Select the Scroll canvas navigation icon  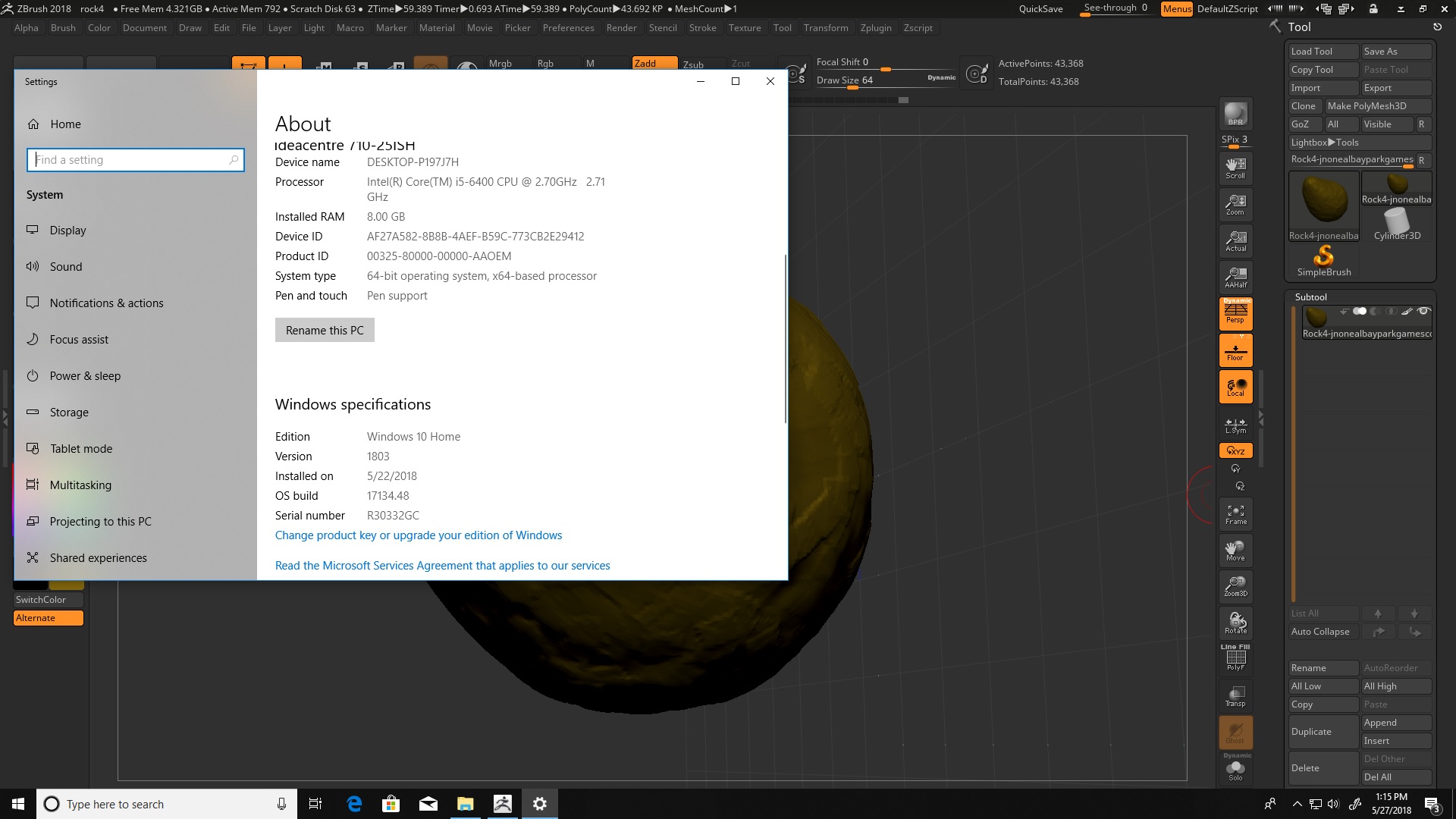pyautogui.click(x=1235, y=168)
